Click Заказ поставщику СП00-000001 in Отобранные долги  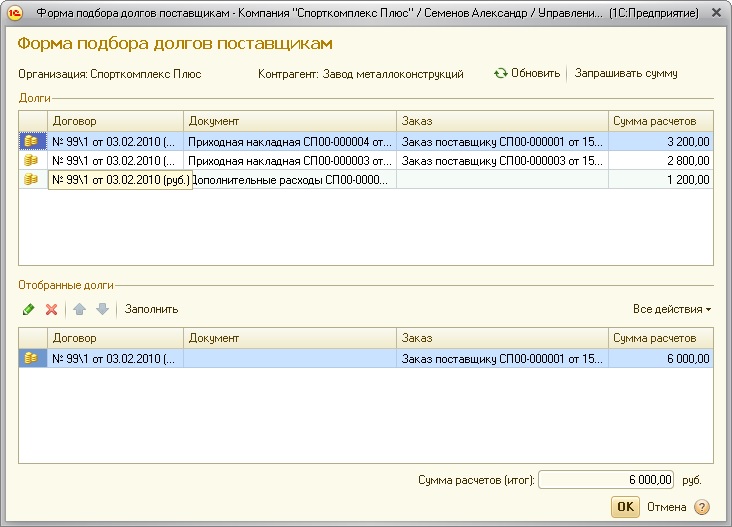coord(502,358)
